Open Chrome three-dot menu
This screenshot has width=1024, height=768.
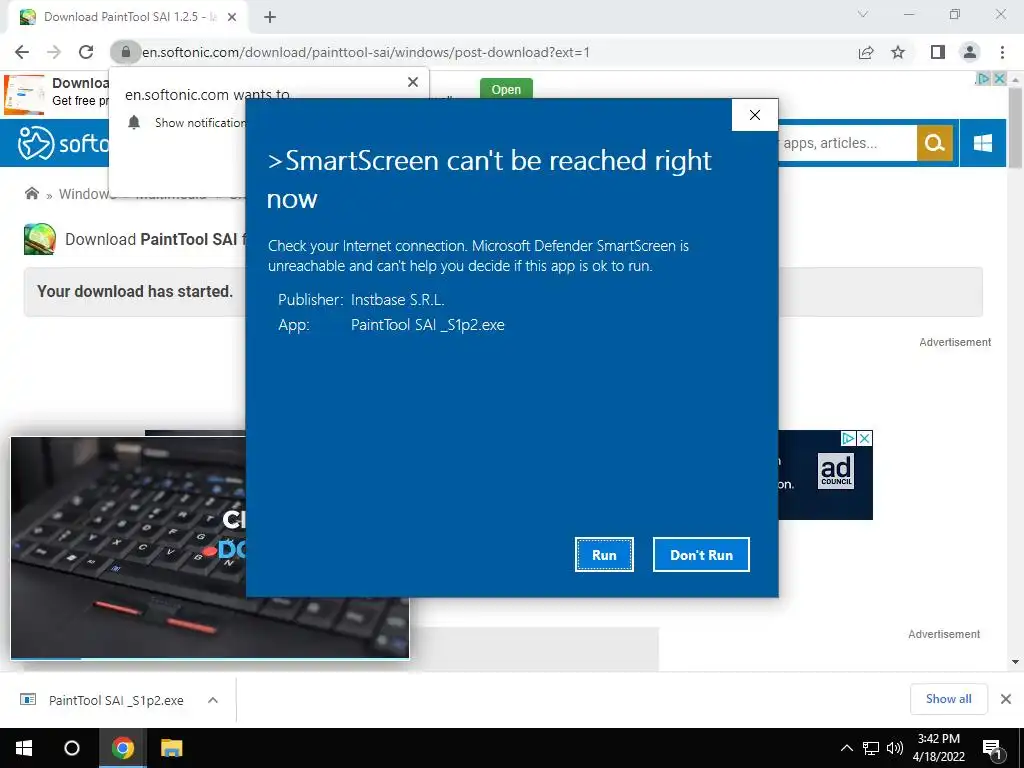(1002, 52)
